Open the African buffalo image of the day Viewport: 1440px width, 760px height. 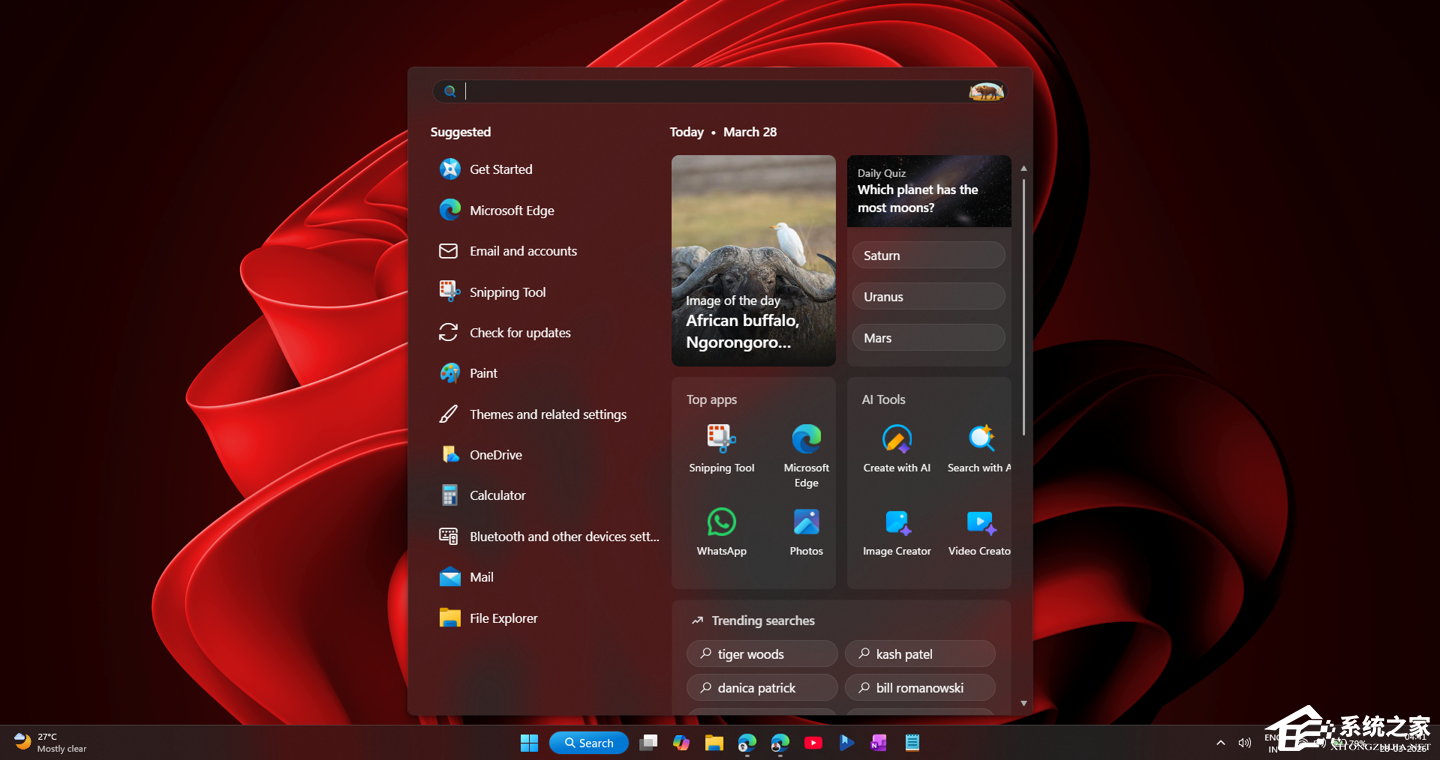(754, 260)
